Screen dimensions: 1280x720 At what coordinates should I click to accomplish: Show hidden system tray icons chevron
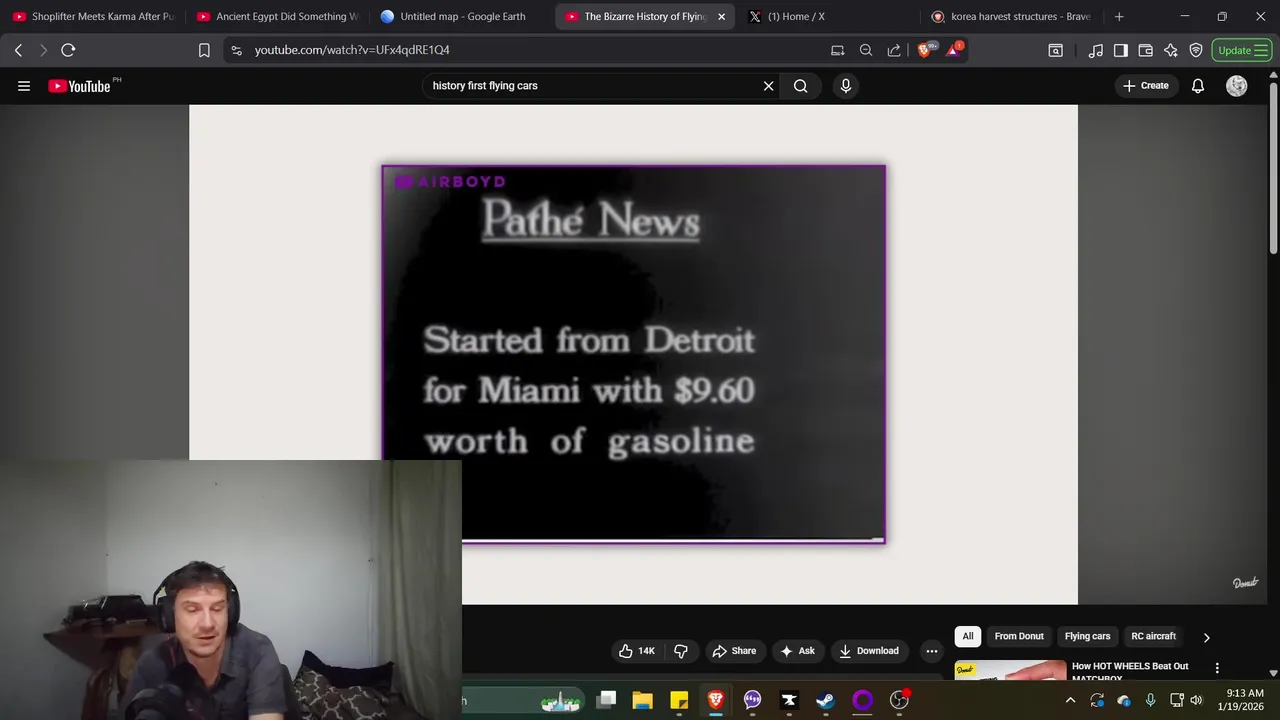point(1070,700)
